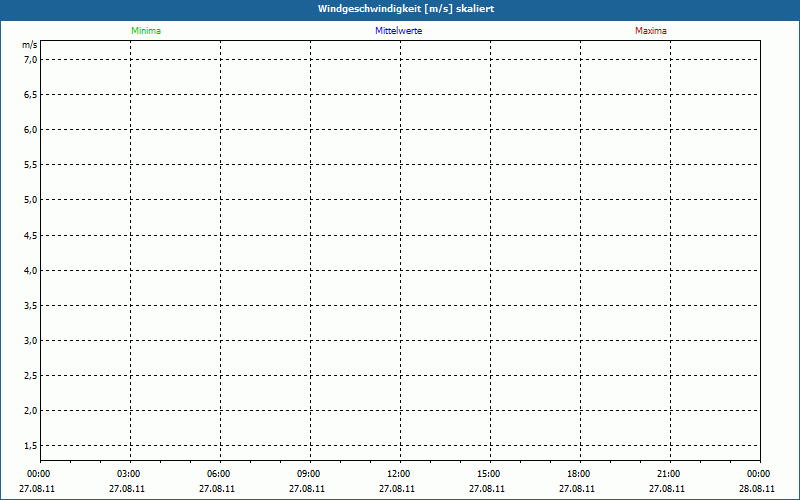This screenshot has height=500, width=800.
Task: Click the 2,0 y-axis value
Action: 31,411
